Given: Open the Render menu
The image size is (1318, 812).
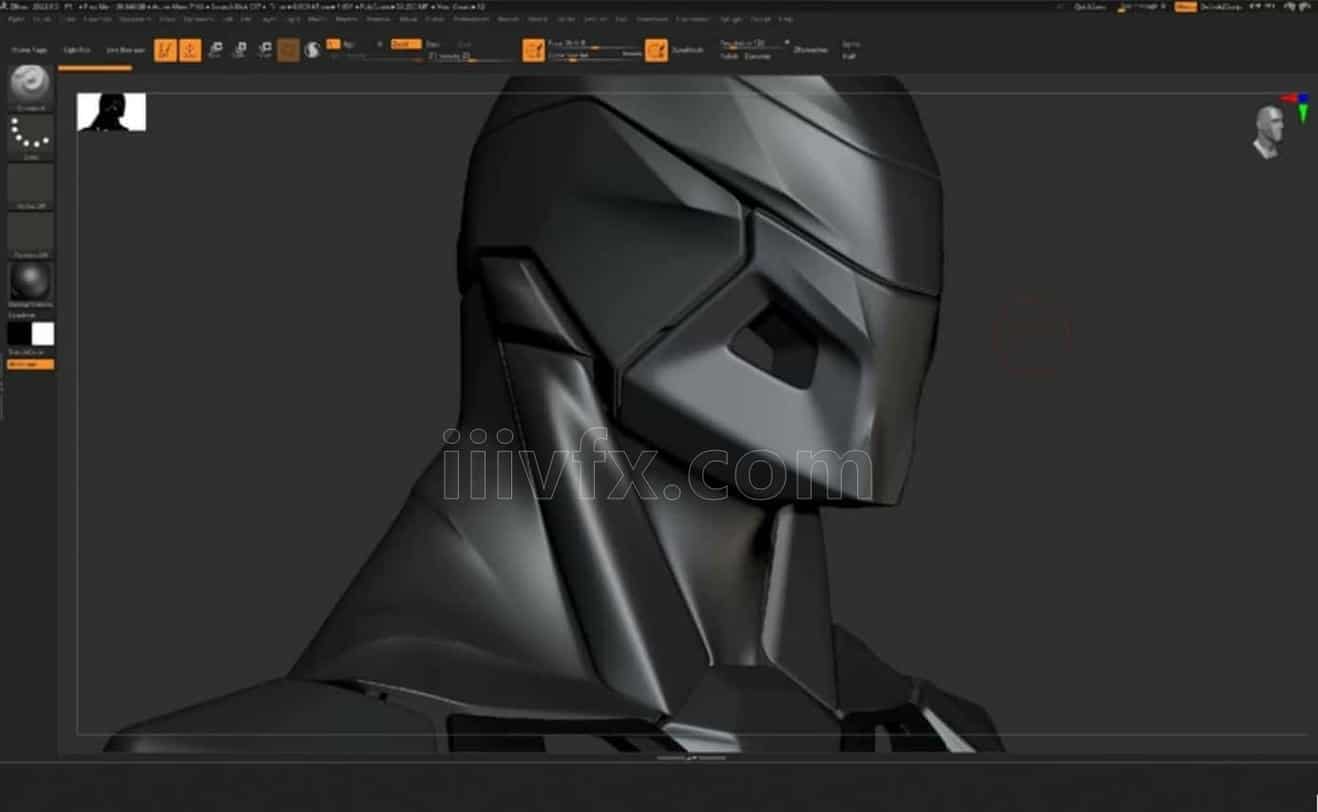Looking at the screenshot, I should point(508,19).
